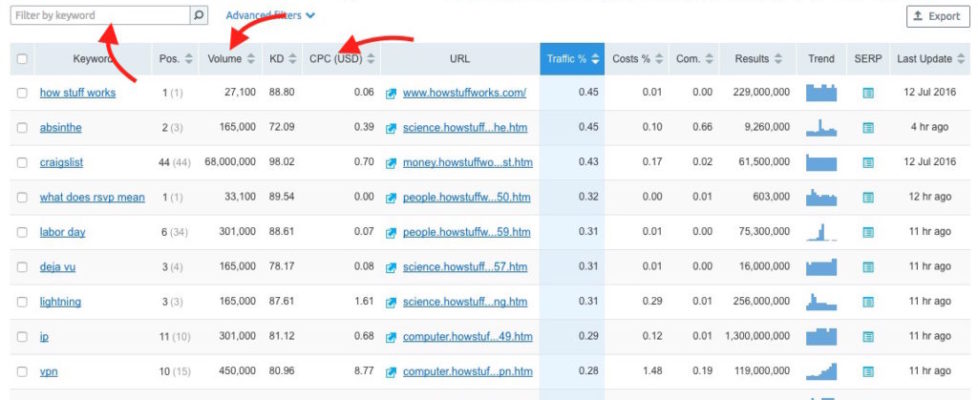The height and width of the screenshot is (400, 978).
Task: Click the Filter by keyword input field
Action: pos(100,16)
